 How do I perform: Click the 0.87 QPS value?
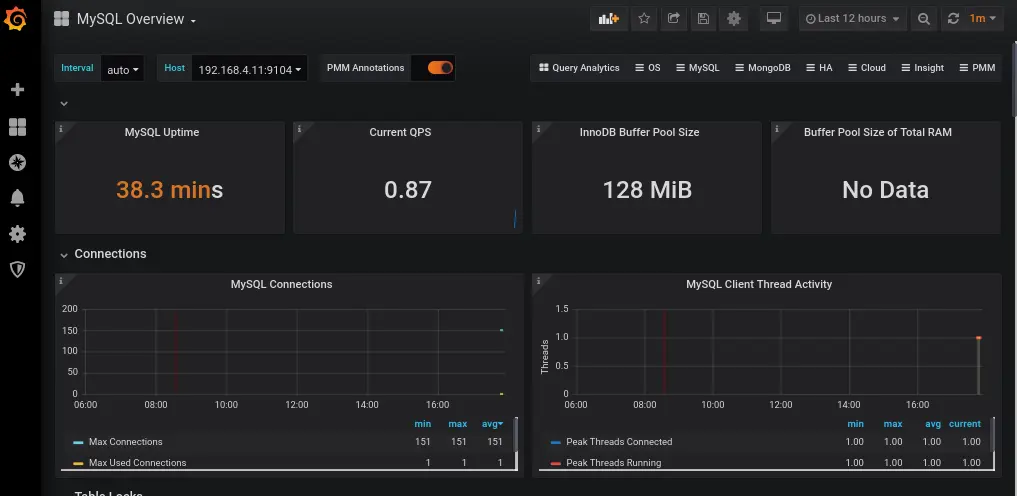point(408,190)
